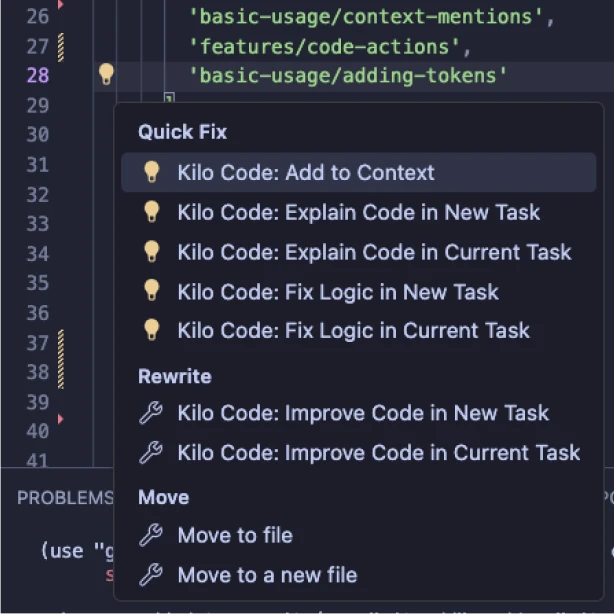Click the red fold marker near line 40
The height and width of the screenshot is (614, 614).
(60, 419)
